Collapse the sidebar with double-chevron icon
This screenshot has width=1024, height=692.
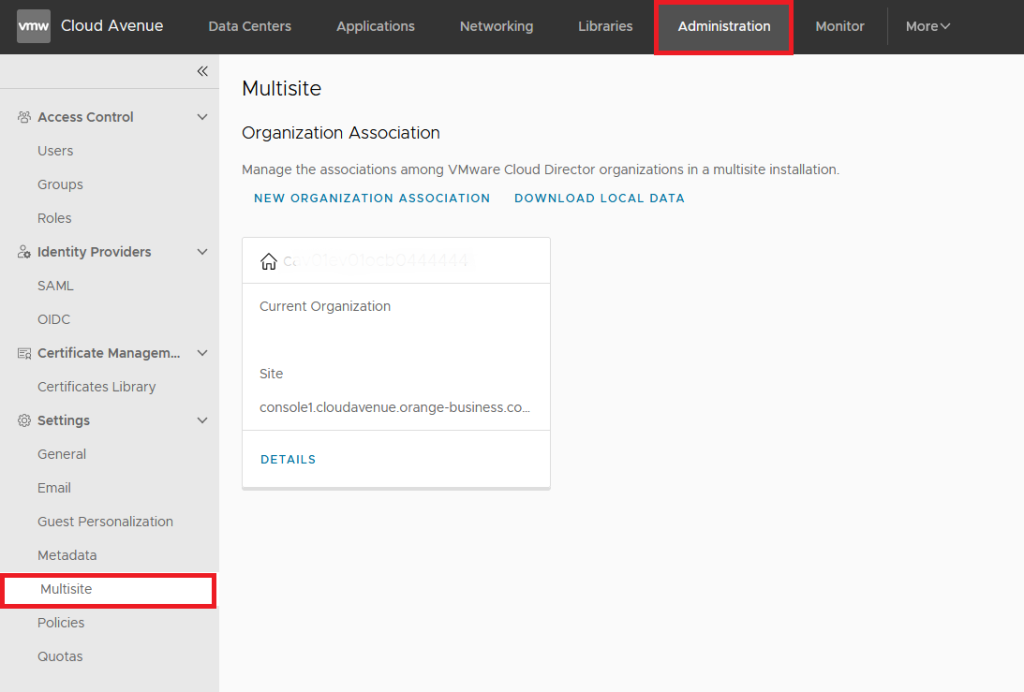pyautogui.click(x=202, y=71)
